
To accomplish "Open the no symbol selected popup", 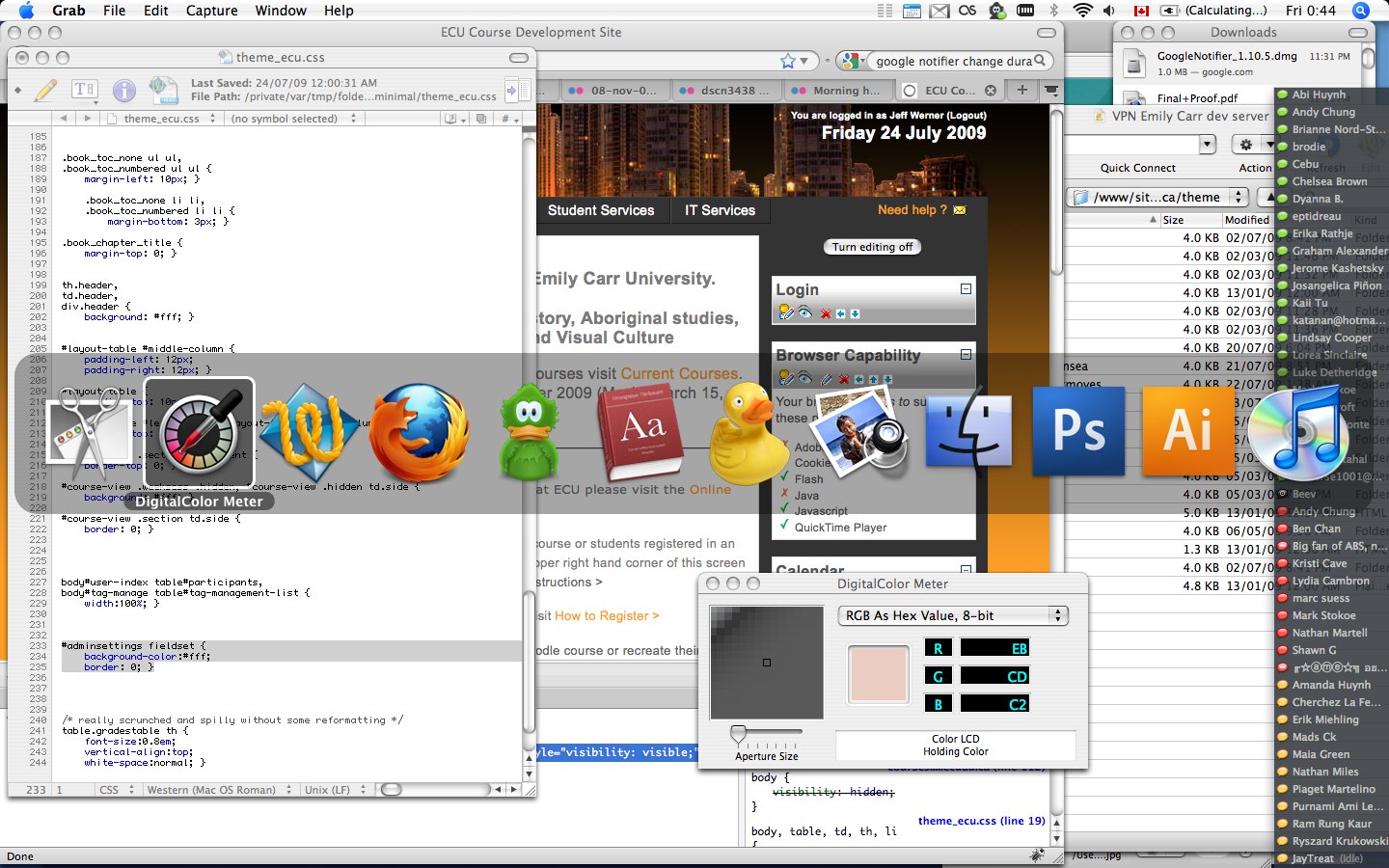I will pyautogui.click(x=292, y=119).
